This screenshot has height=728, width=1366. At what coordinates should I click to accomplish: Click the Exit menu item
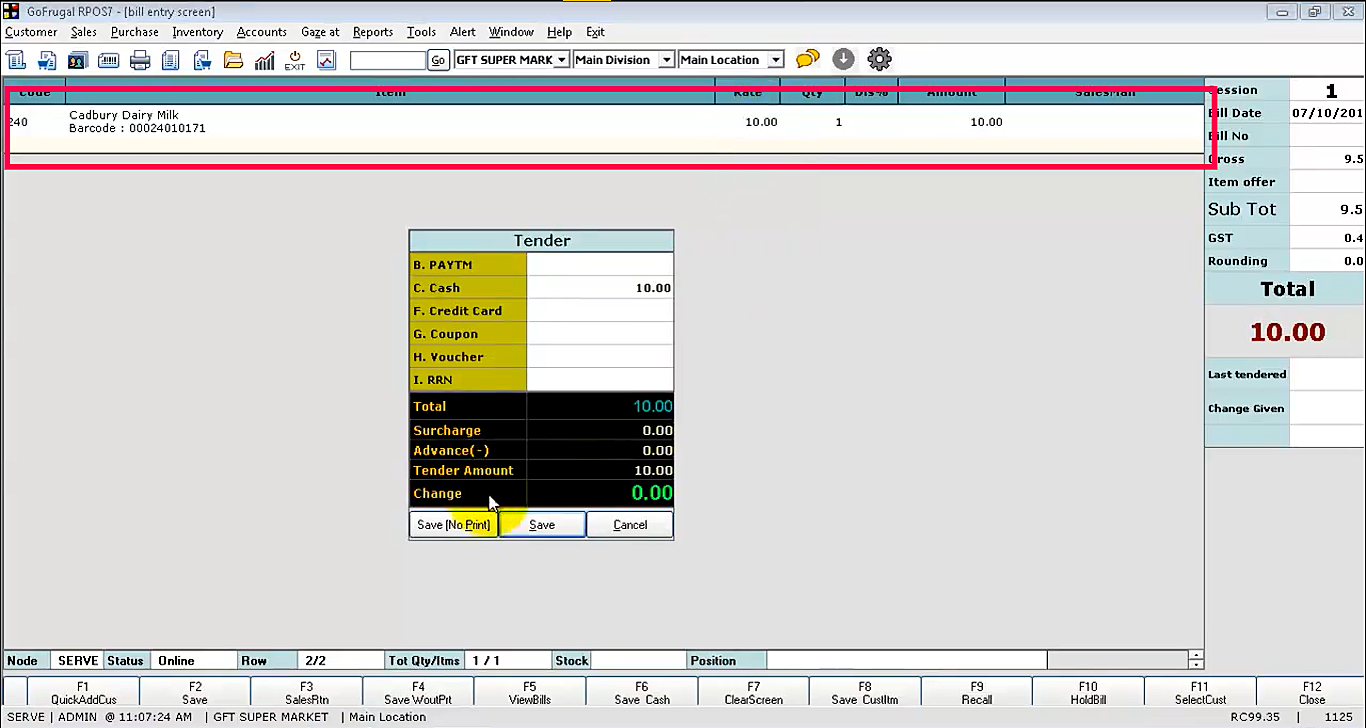[595, 32]
